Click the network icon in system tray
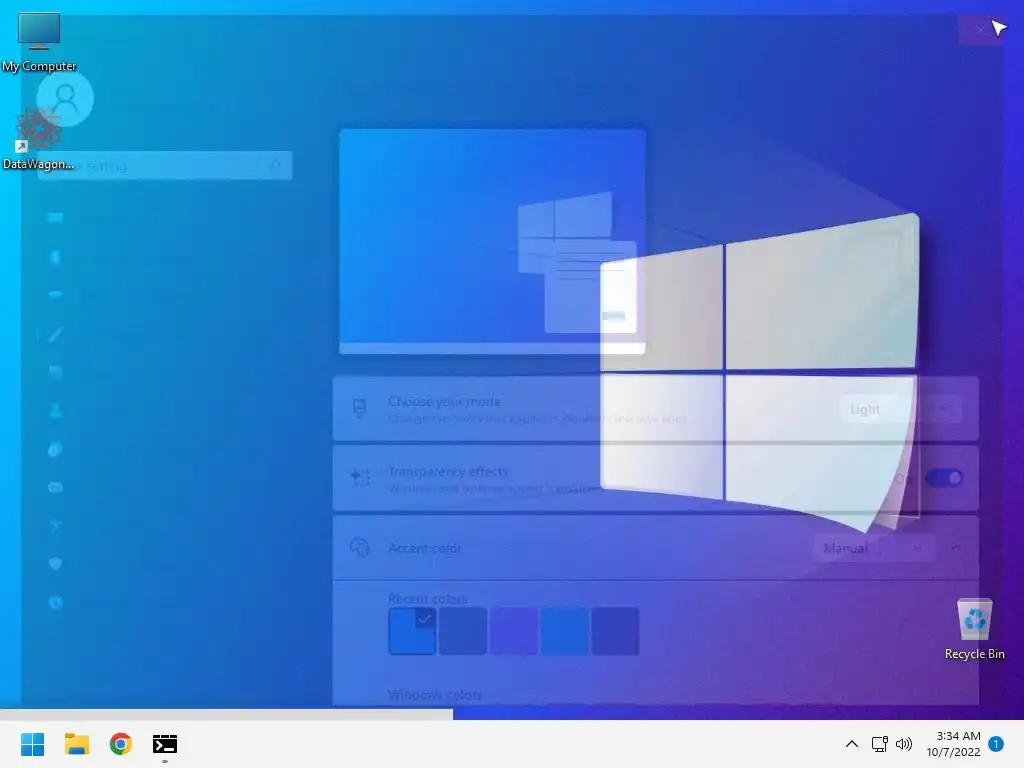The height and width of the screenshot is (768, 1024). (x=879, y=744)
